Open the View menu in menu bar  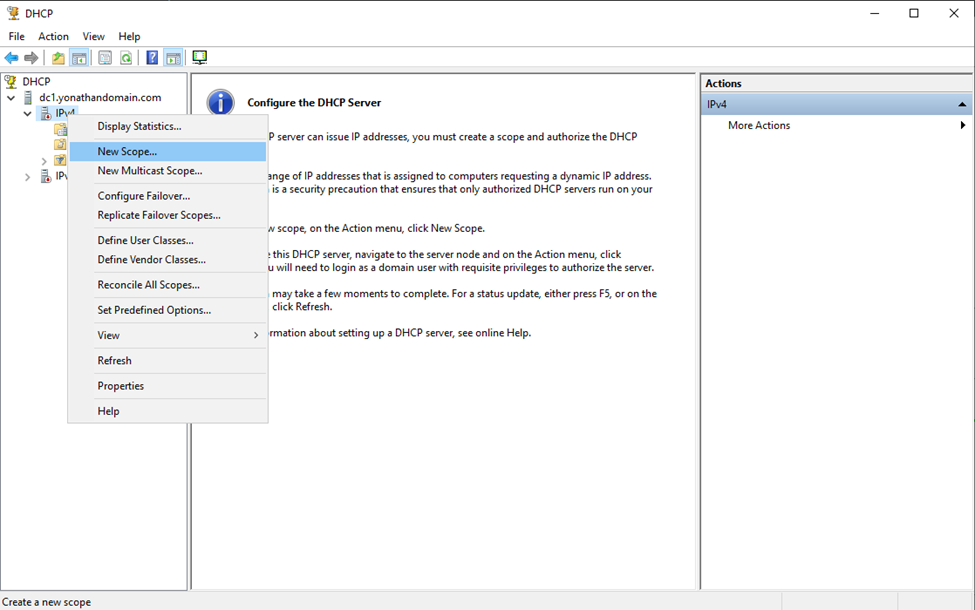pyautogui.click(x=93, y=36)
